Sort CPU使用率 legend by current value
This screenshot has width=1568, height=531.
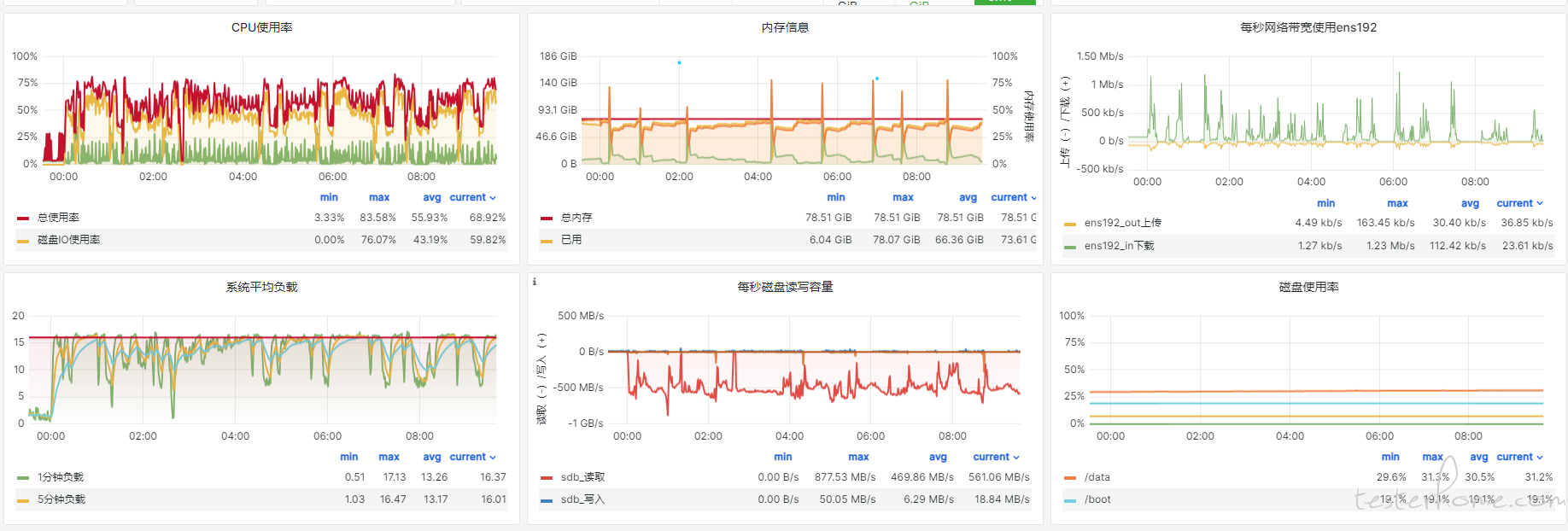click(472, 197)
